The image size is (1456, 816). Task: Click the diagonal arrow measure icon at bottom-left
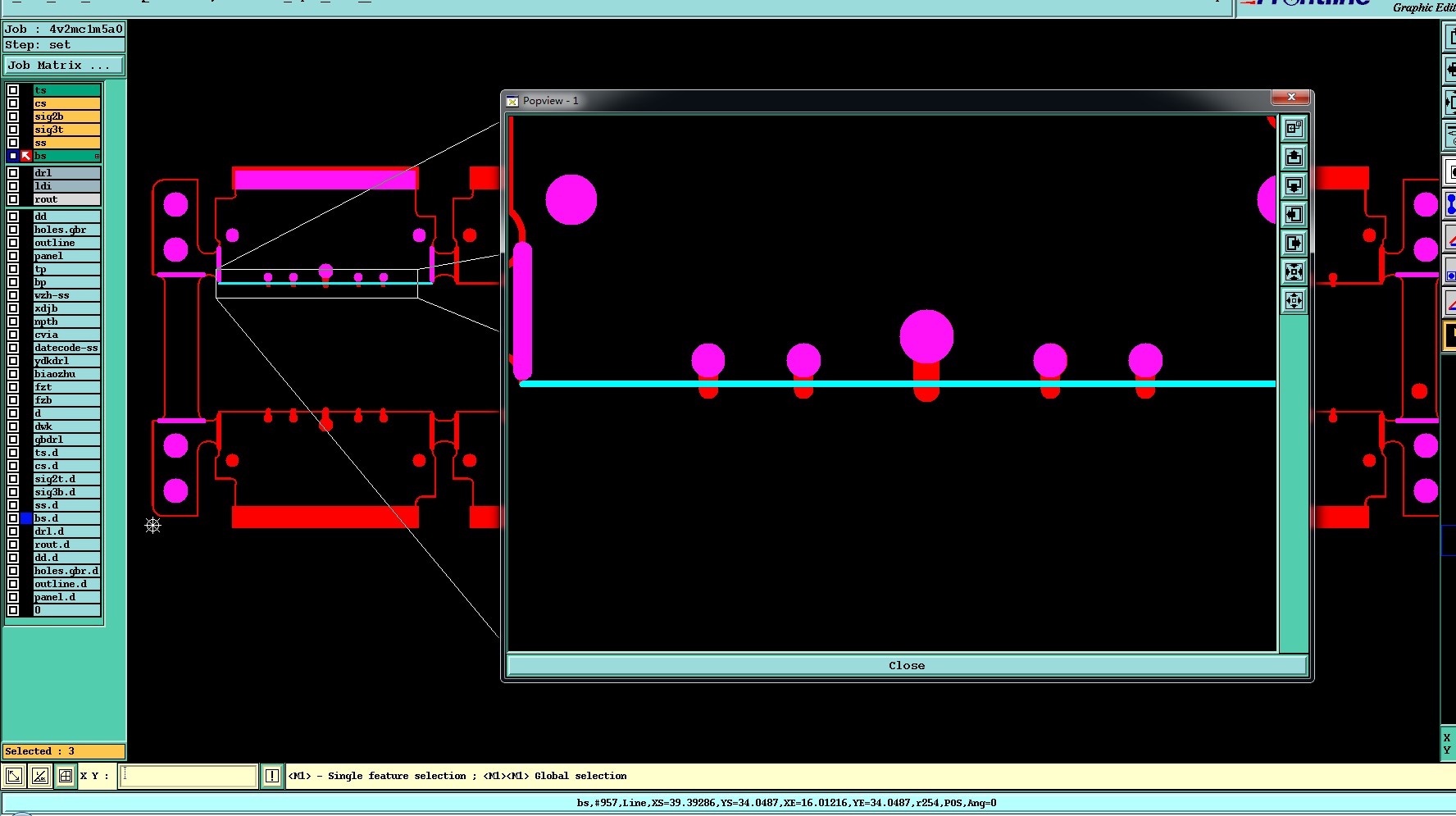click(14, 775)
